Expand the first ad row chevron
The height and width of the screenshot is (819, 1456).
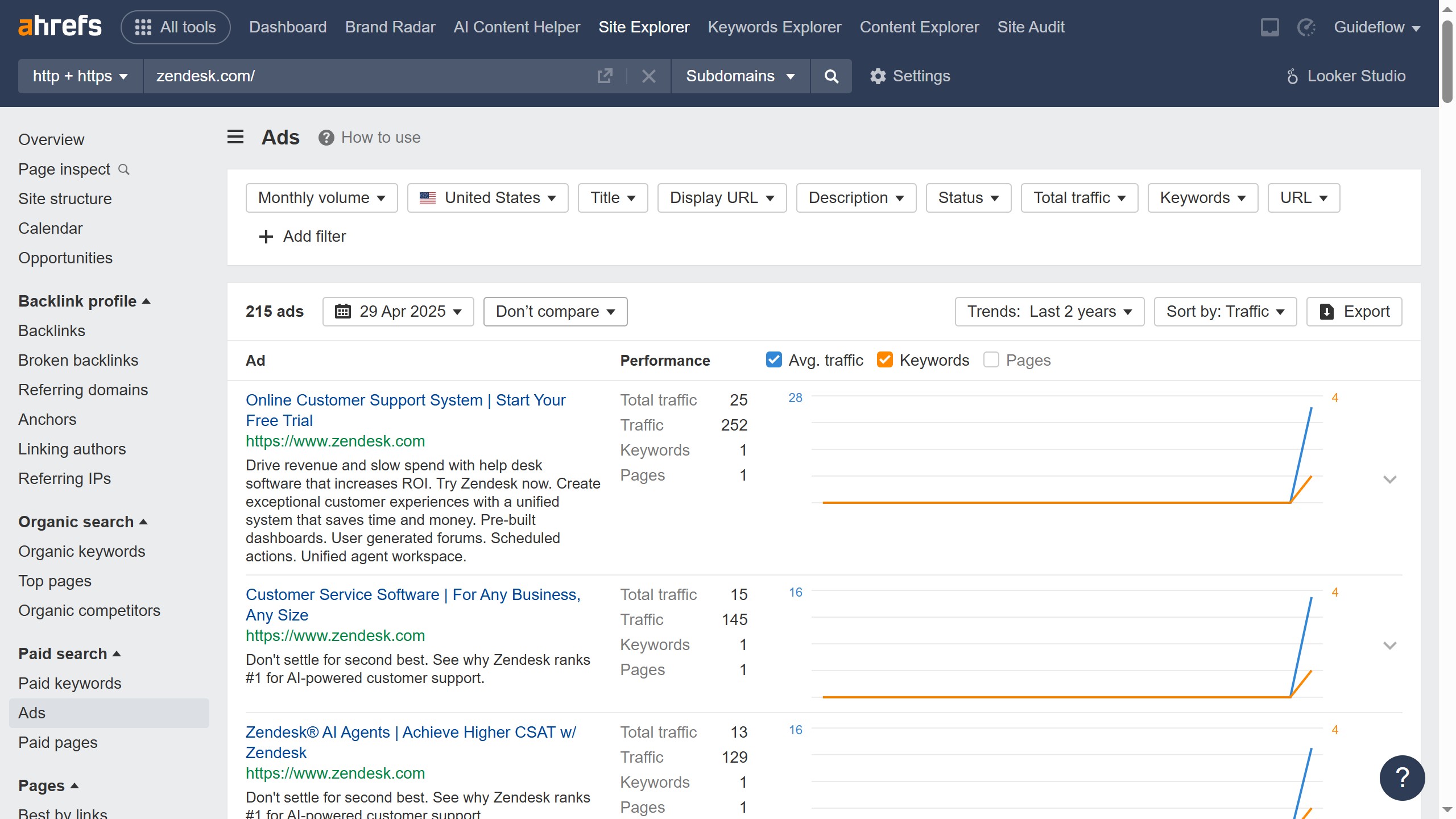pos(1389,479)
